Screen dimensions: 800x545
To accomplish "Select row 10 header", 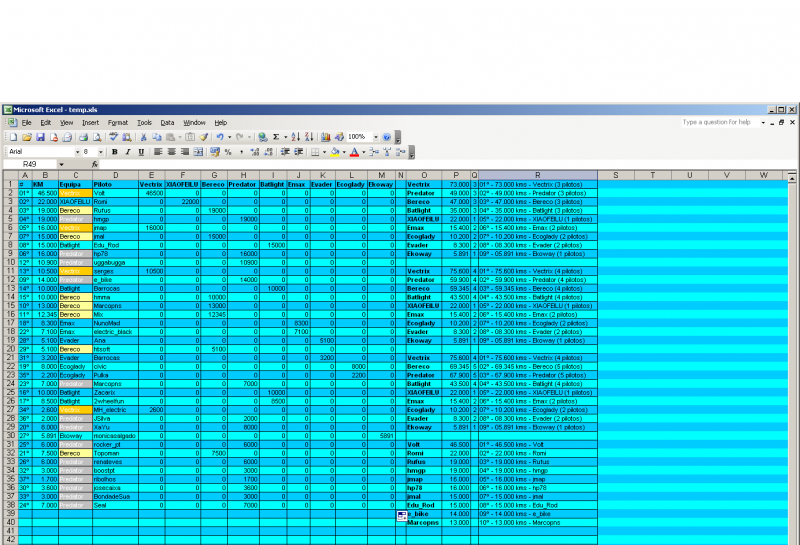I will point(10,262).
